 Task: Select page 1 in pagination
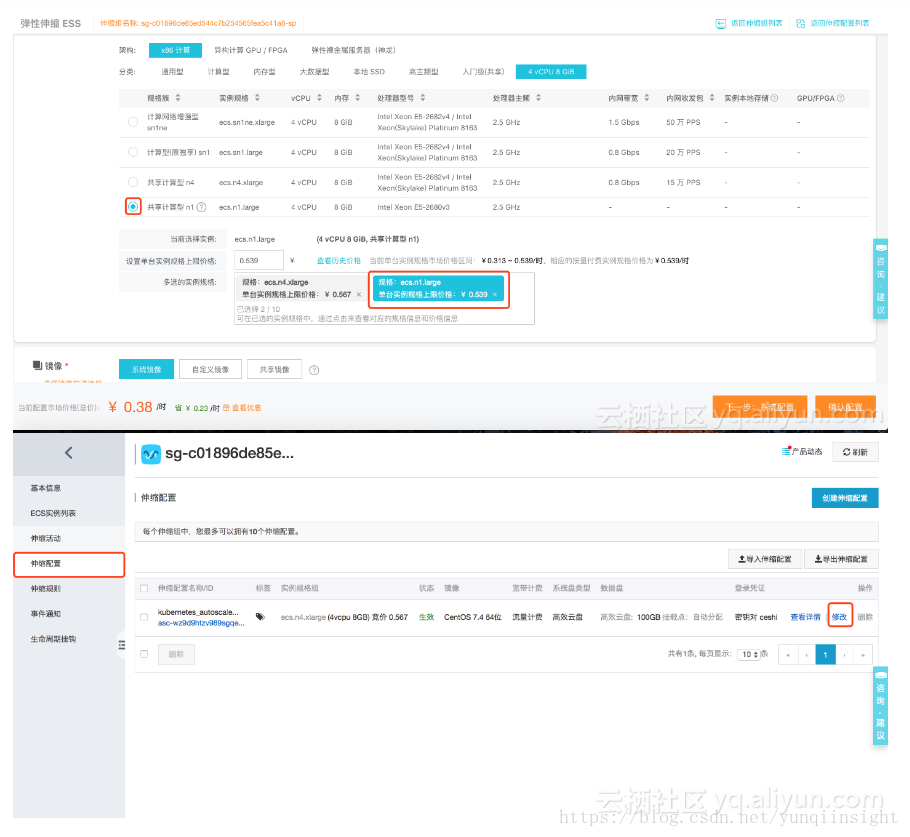[x=825, y=655]
